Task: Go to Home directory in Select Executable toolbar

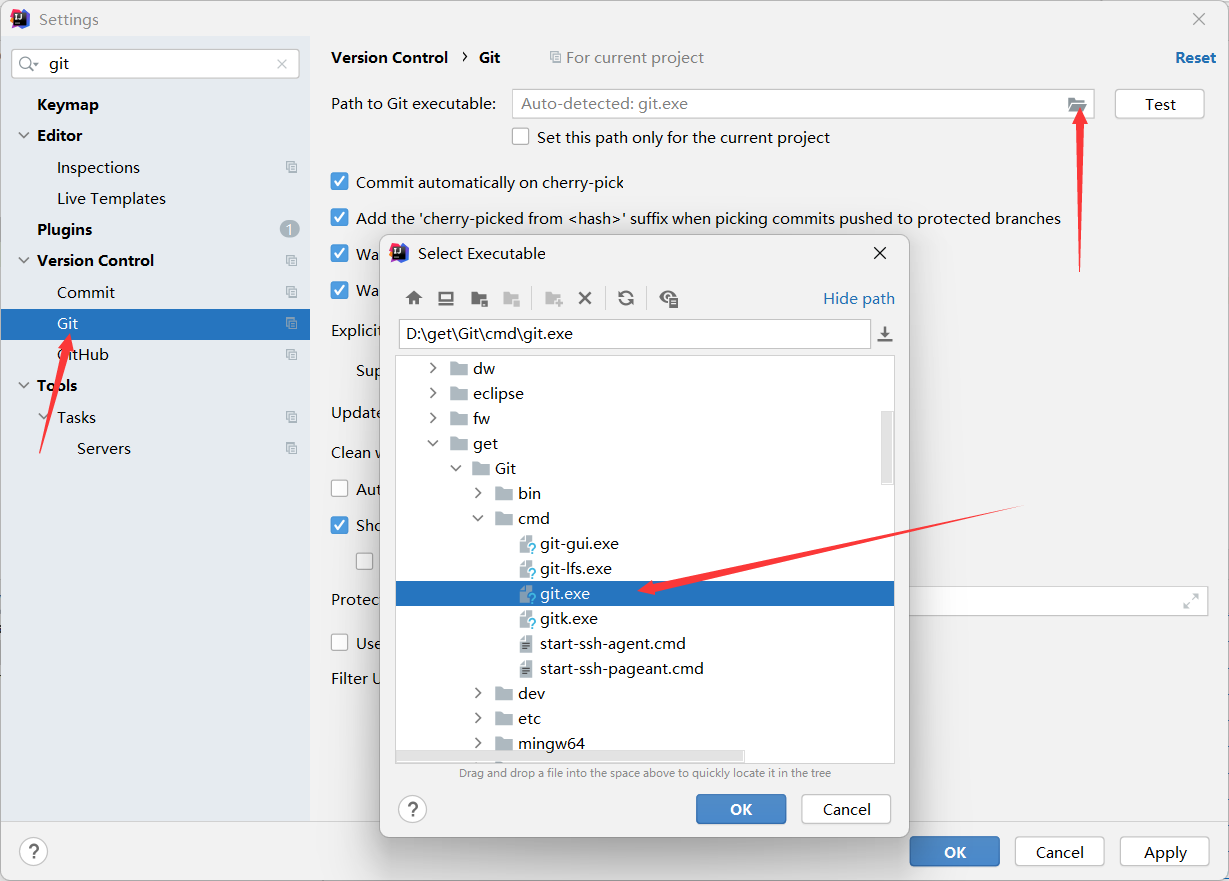Action: [x=414, y=298]
